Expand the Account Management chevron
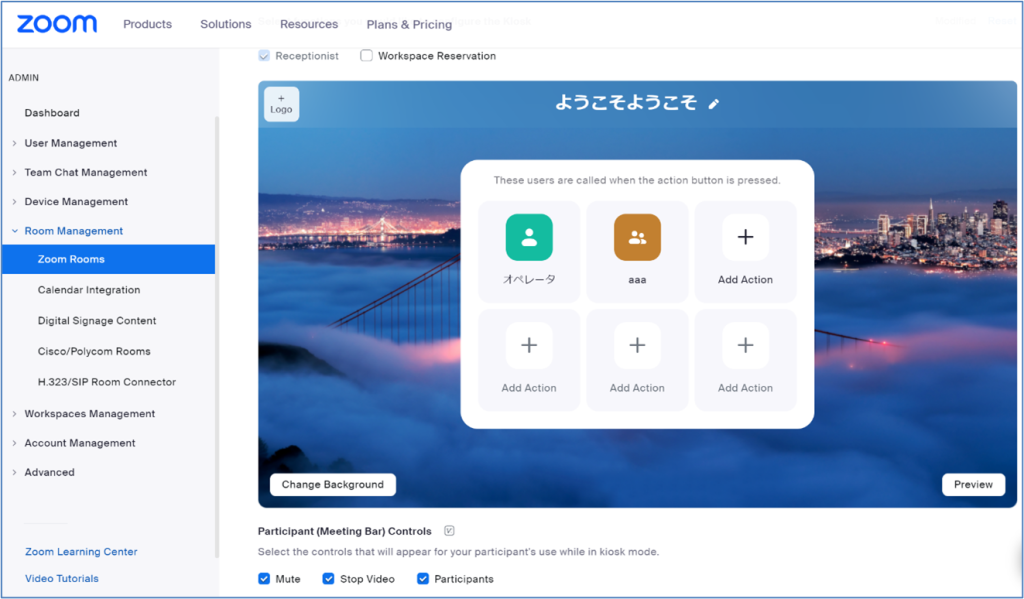This screenshot has height=599, width=1024. pyautogui.click(x=14, y=443)
